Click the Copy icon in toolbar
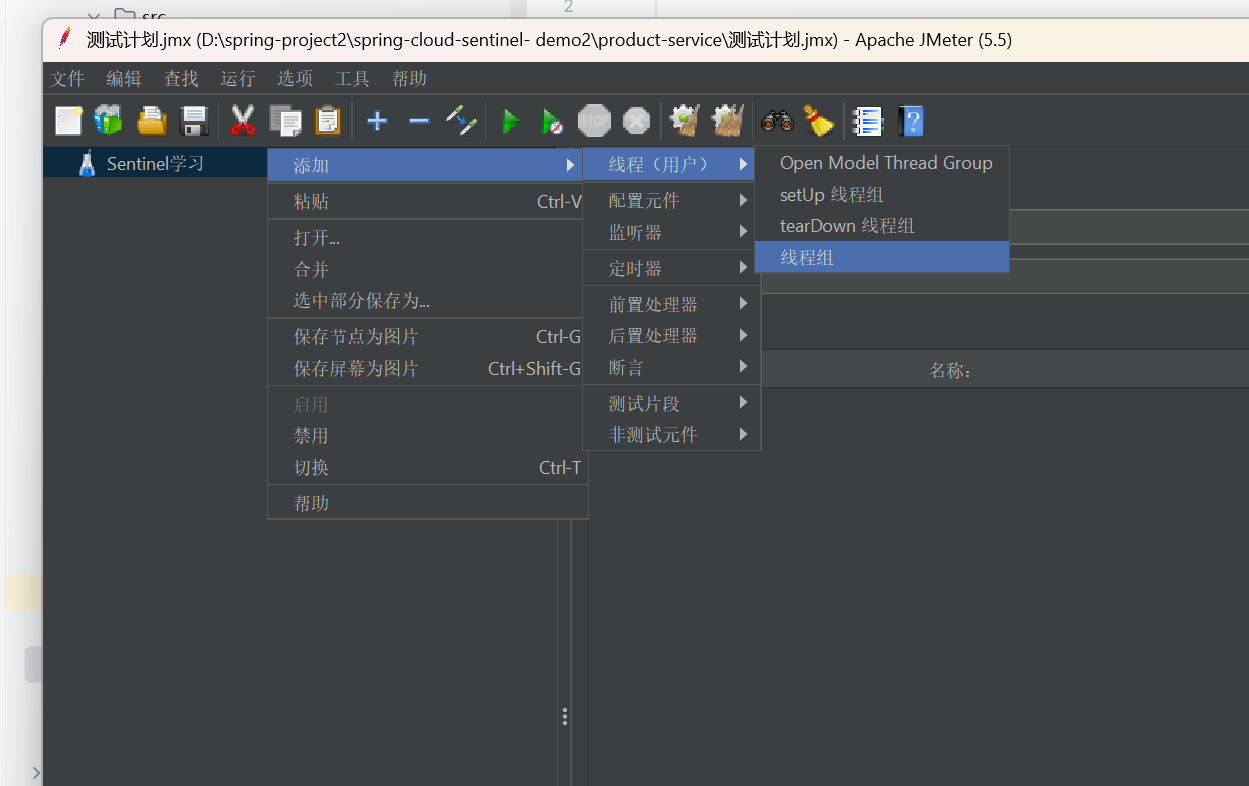The image size is (1249, 786). [285, 121]
